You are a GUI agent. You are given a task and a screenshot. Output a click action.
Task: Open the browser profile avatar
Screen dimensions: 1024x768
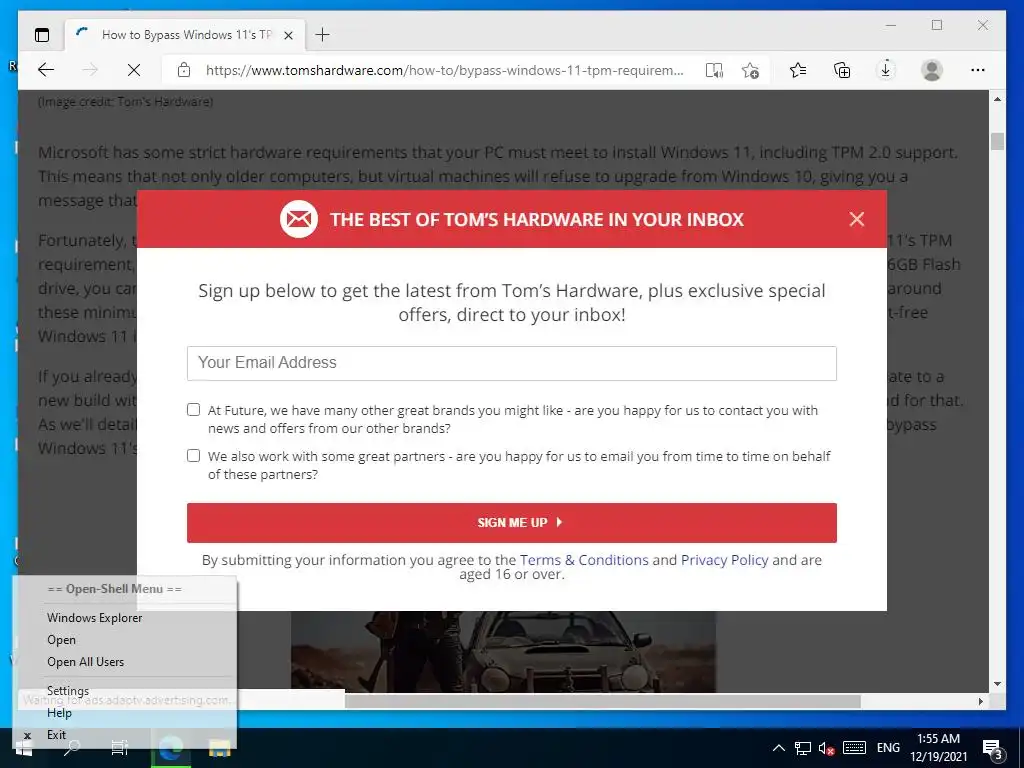(x=932, y=70)
